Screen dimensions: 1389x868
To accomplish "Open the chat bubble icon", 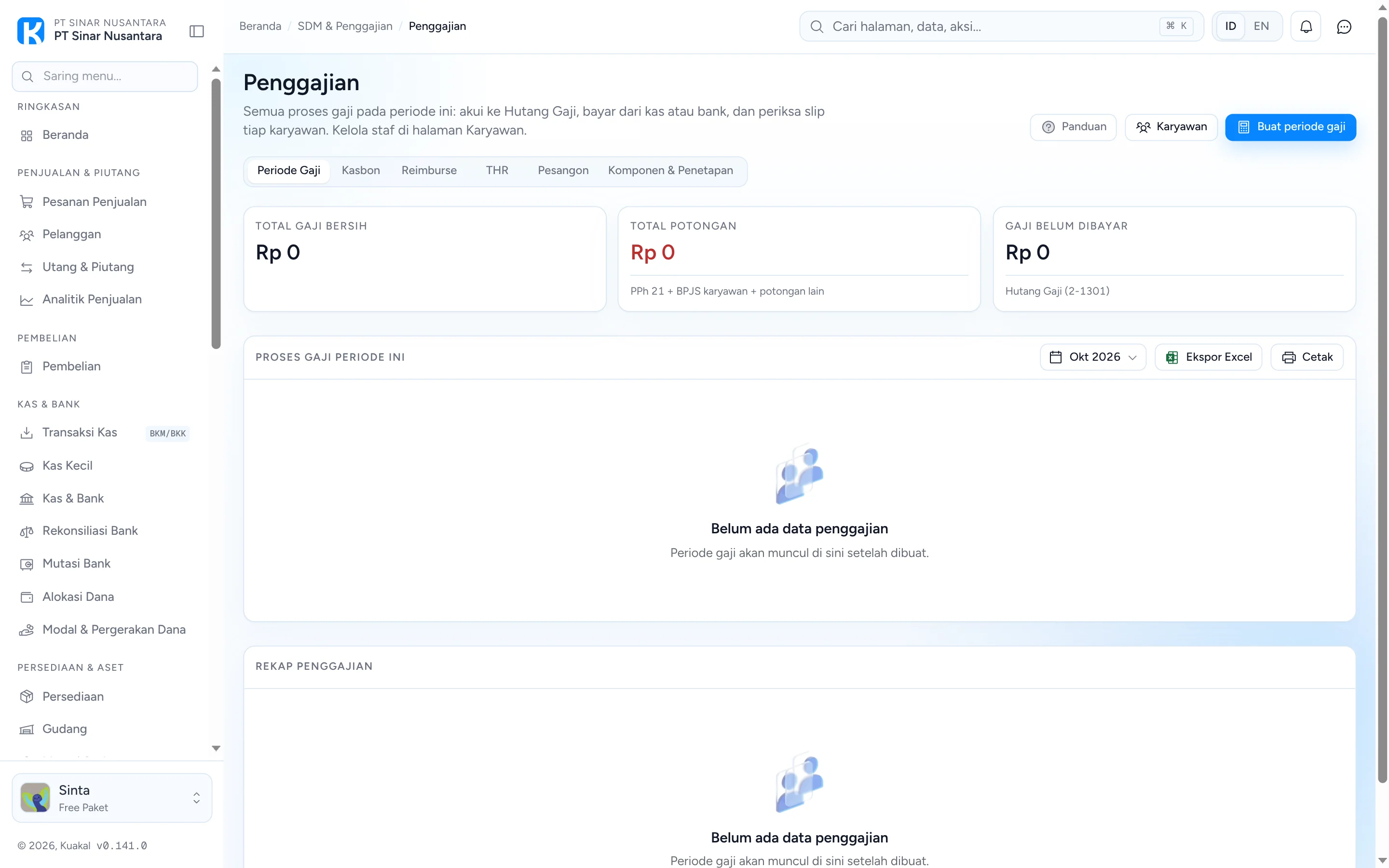I will pos(1344,27).
